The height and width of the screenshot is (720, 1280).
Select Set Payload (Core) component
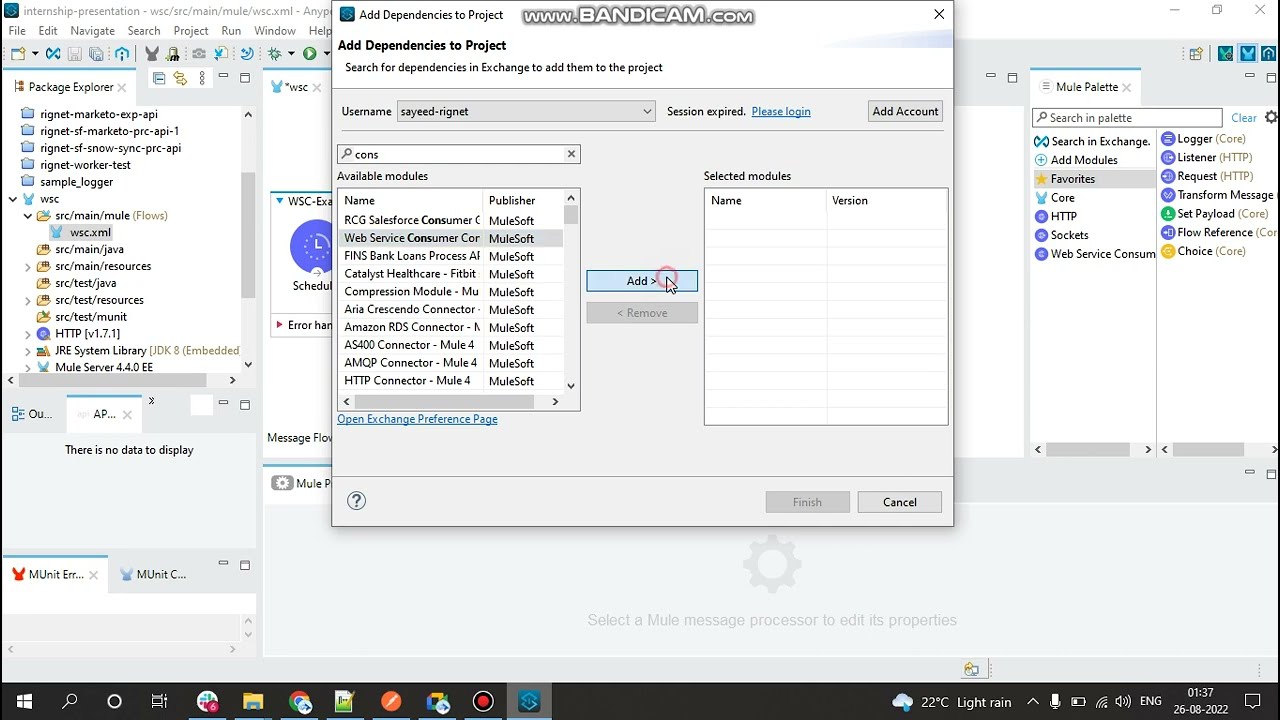tap(1215, 213)
